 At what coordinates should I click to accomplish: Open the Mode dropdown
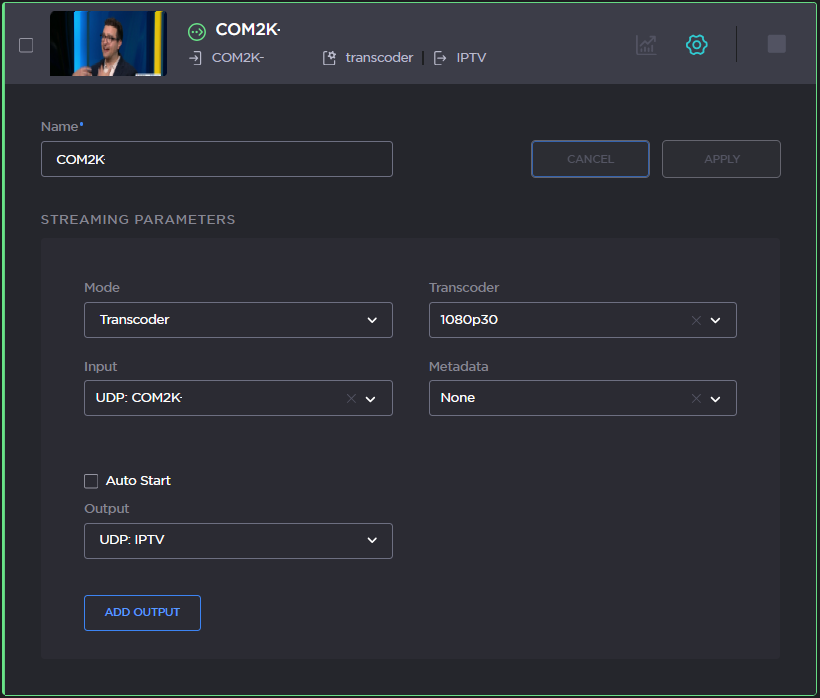[372, 320]
